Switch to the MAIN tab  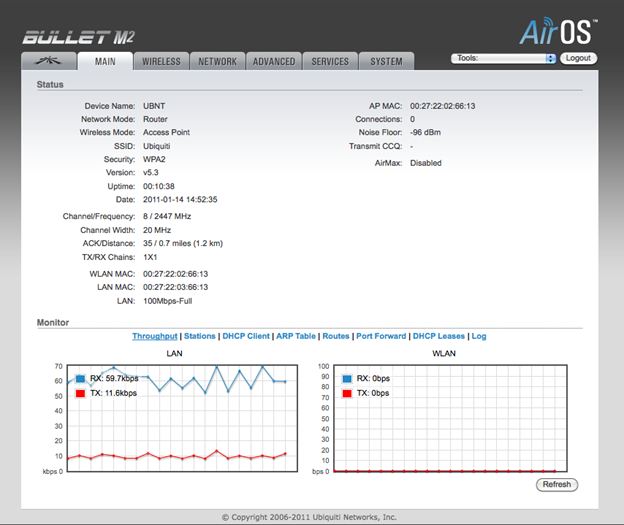105,61
